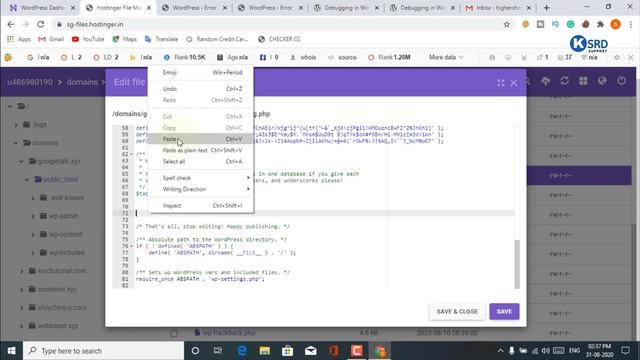
Task: Expand the wp-content folder
Action: [x=33, y=235]
